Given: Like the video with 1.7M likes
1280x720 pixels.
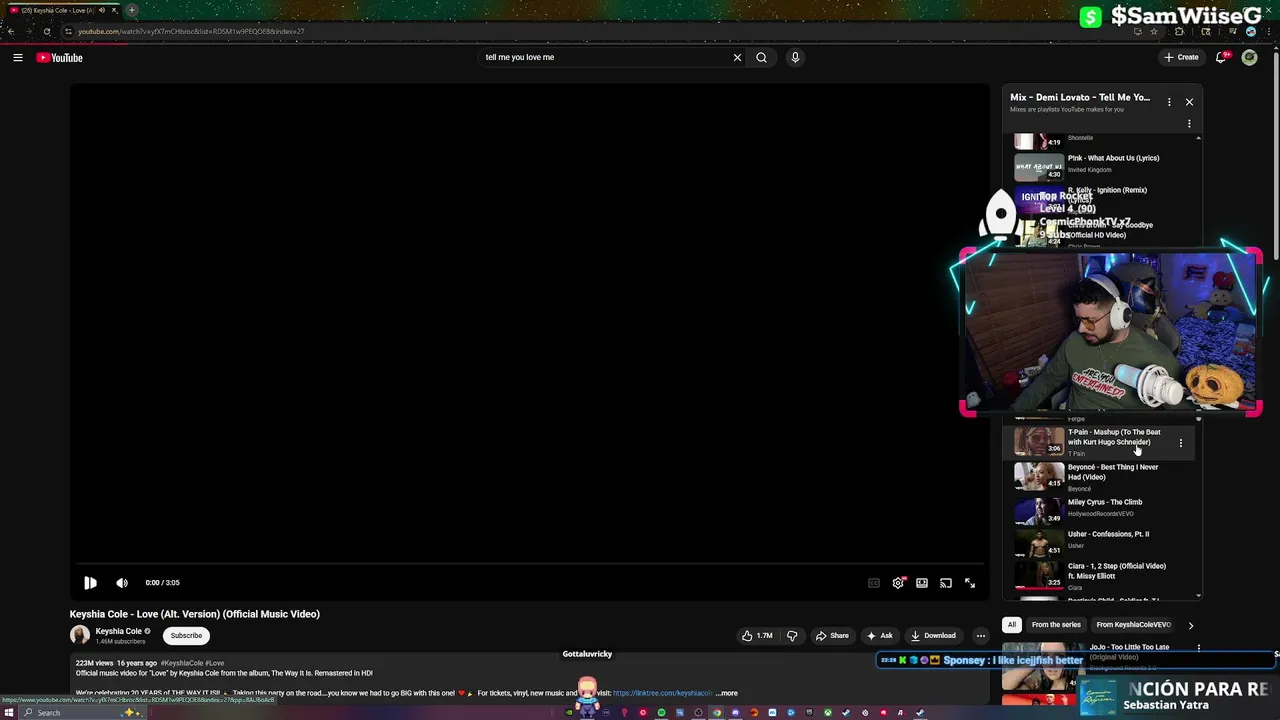Looking at the screenshot, I should pyautogui.click(x=757, y=635).
